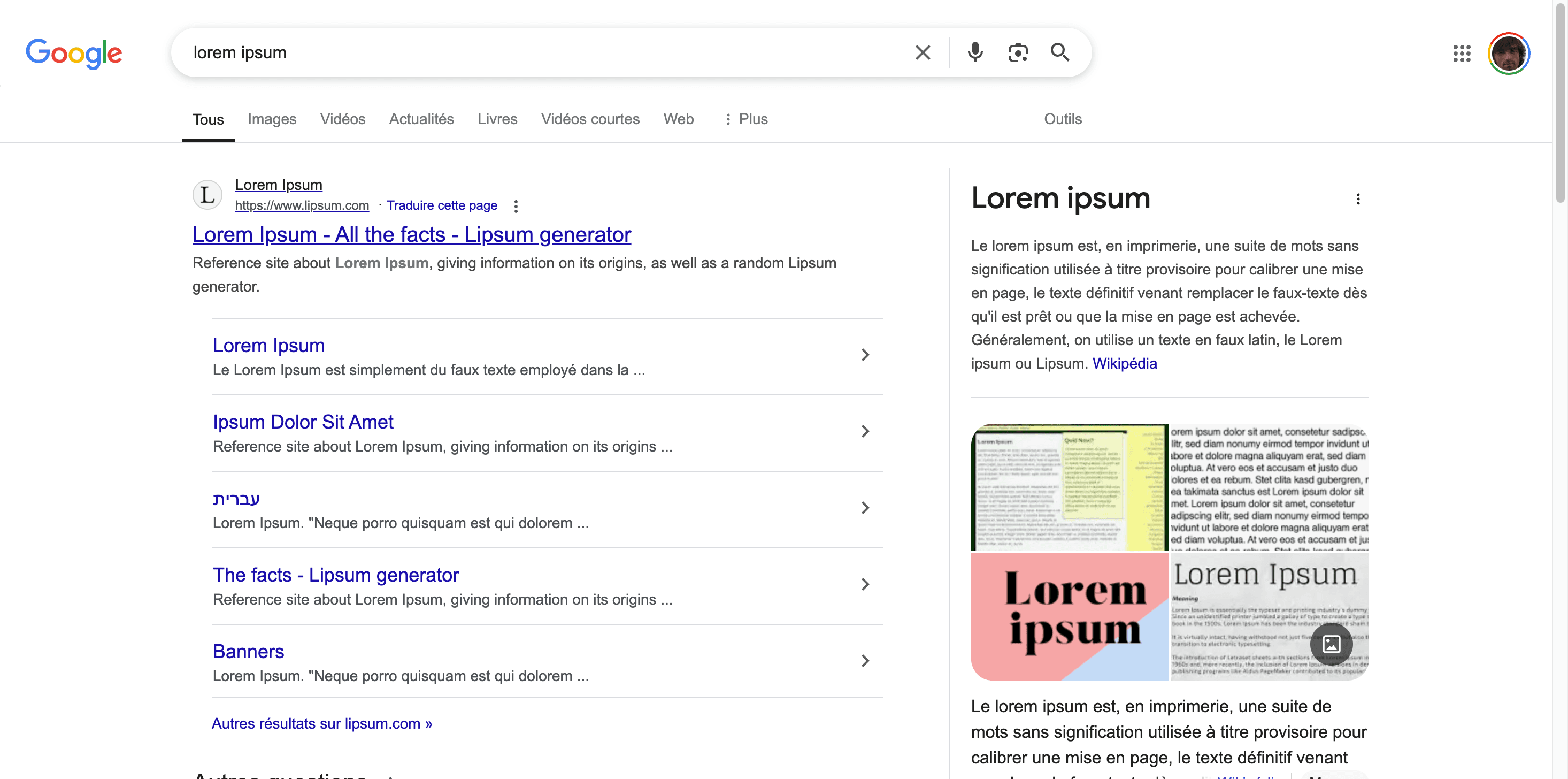
Task: Open more images icon on thumbnails
Action: coord(1331,644)
